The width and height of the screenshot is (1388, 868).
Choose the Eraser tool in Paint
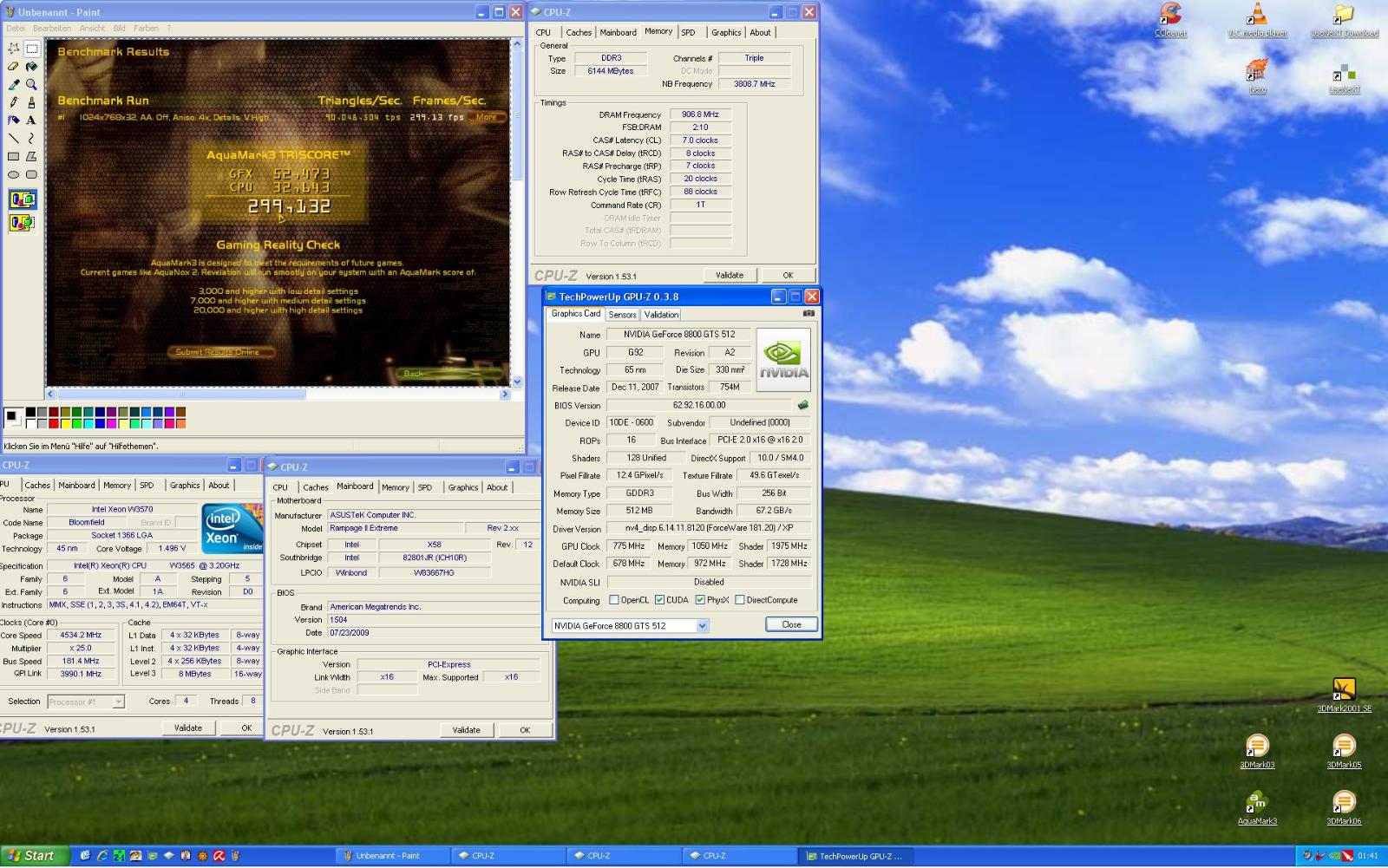pyautogui.click(x=13, y=67)
